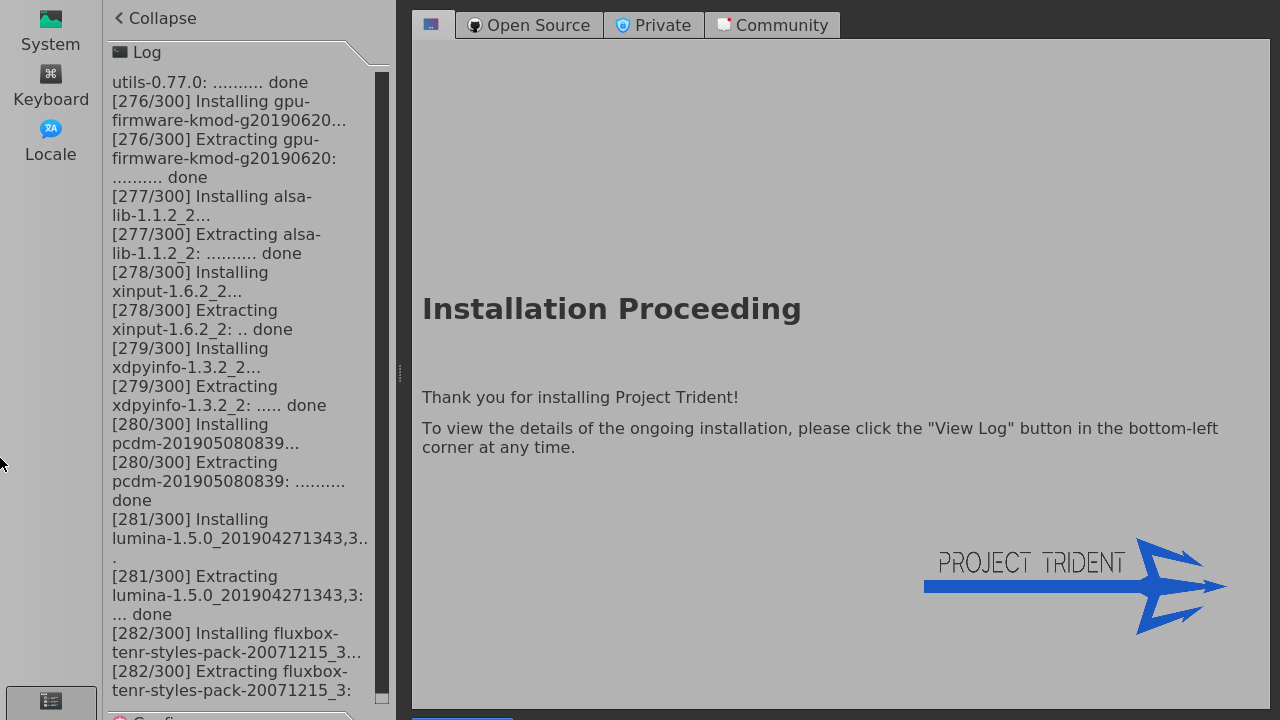Click the View Log button at bottom-left
This screenshot has height=720, width=1280.
(51, 701)
